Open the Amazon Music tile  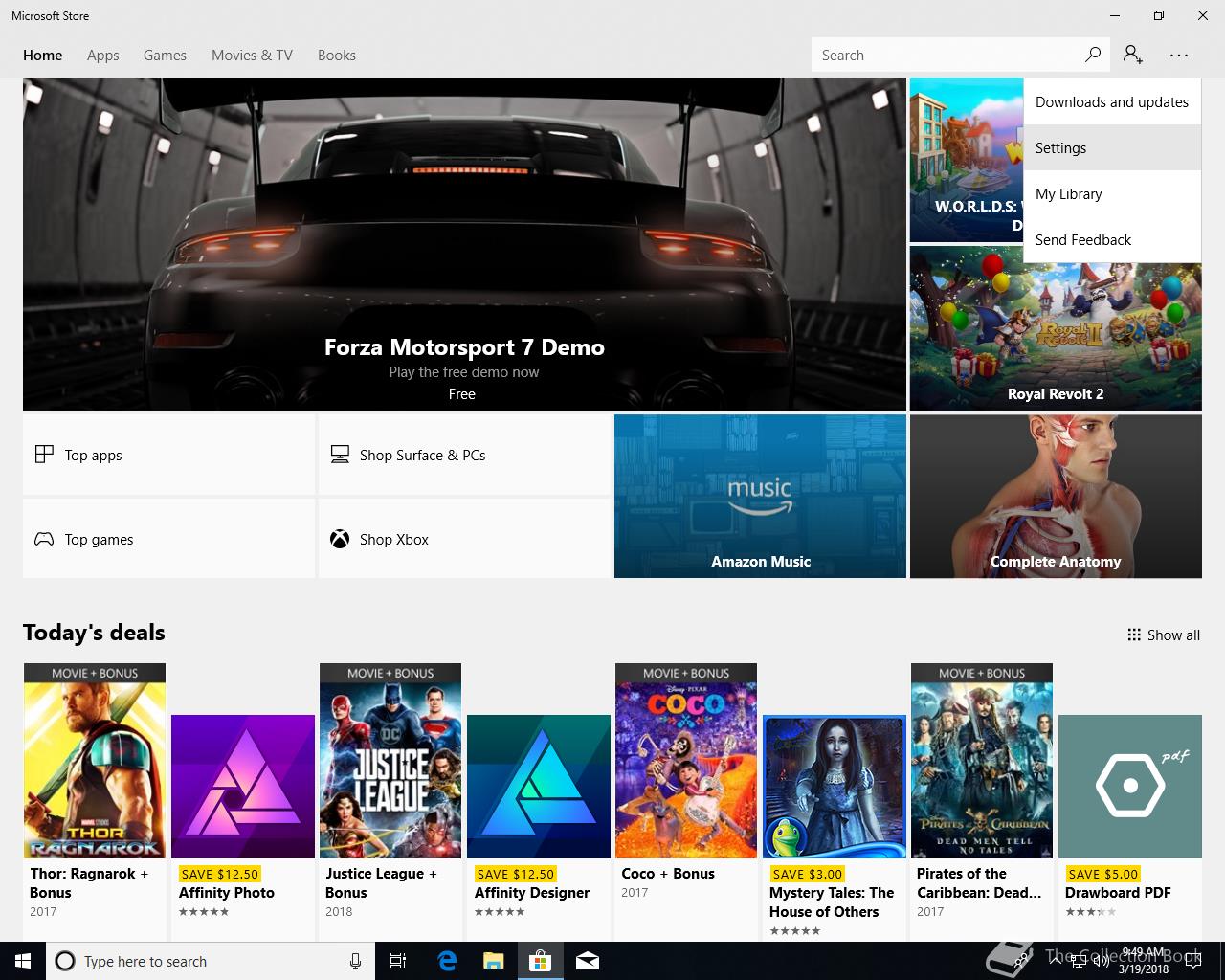point(760,496)
